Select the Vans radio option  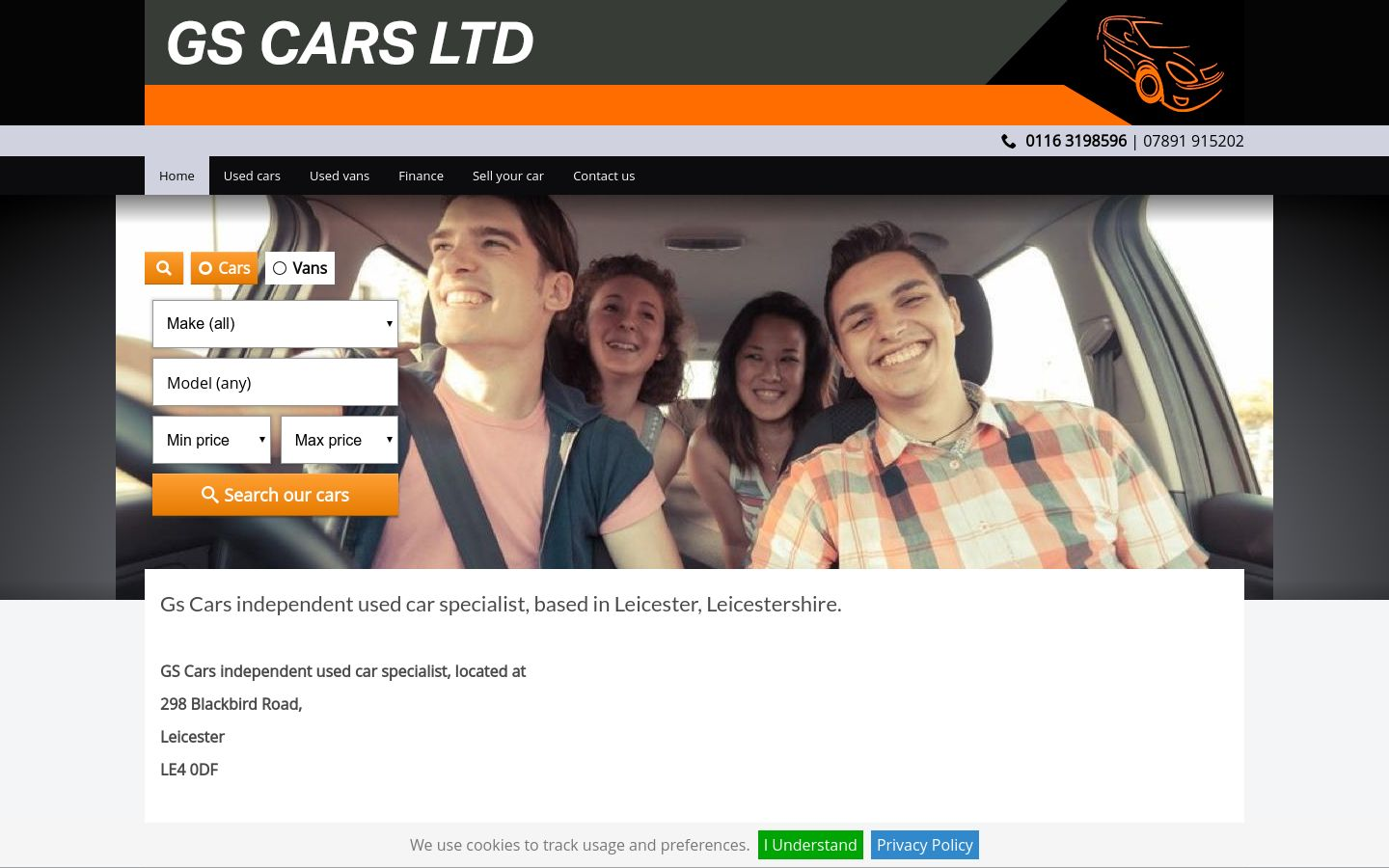click(x=300, y=268)
